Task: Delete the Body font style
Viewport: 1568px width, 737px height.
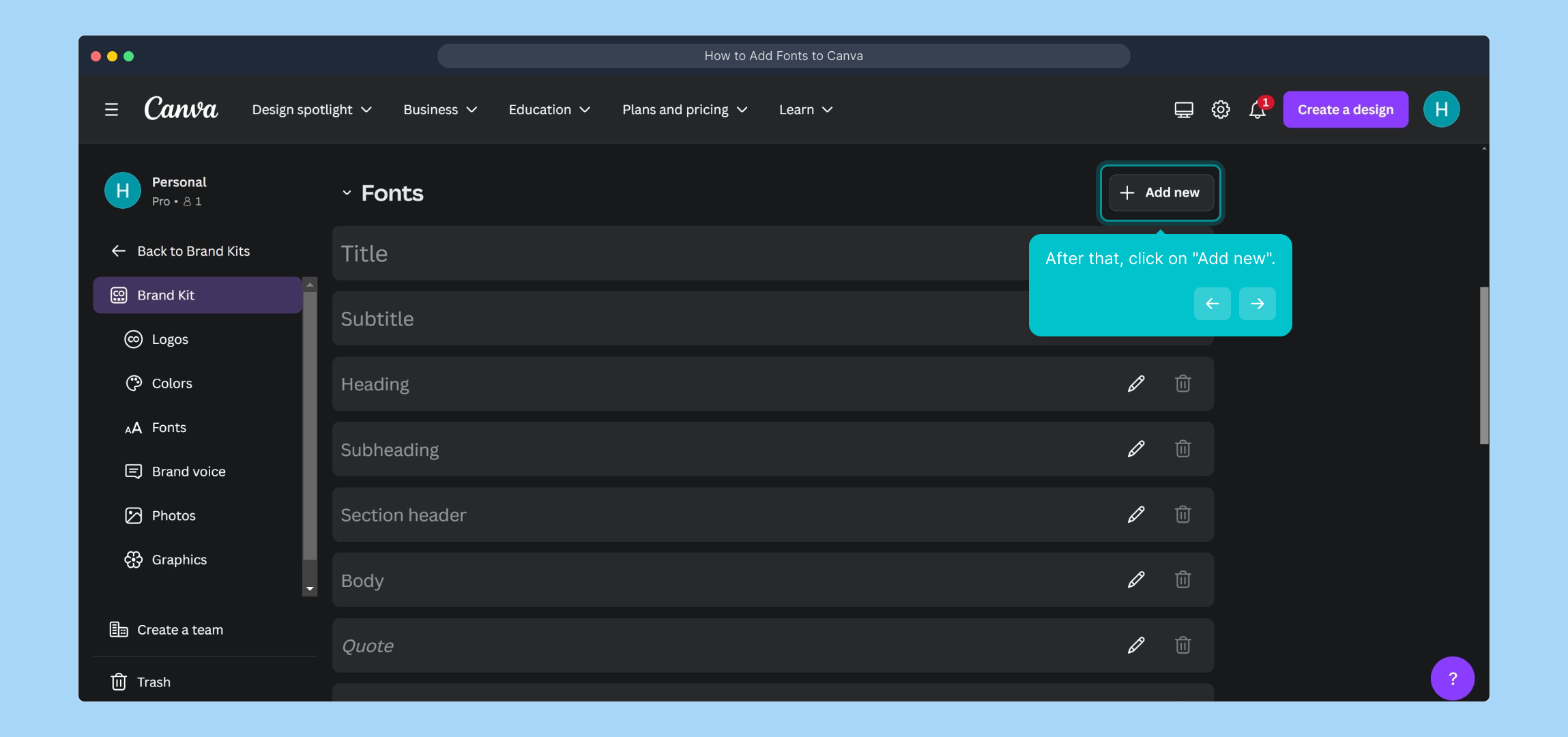Action: tap(1182, 579)
